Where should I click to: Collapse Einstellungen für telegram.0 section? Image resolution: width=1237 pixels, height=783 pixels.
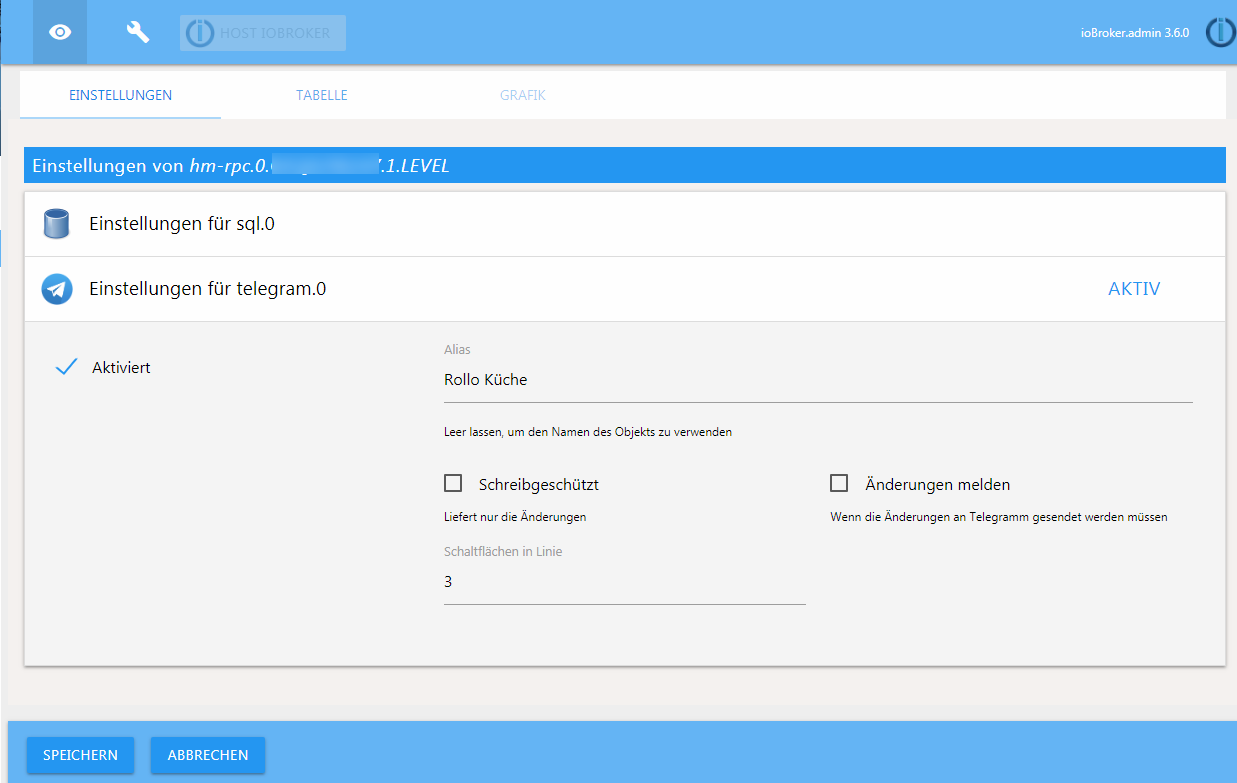[x=624, y=289]
